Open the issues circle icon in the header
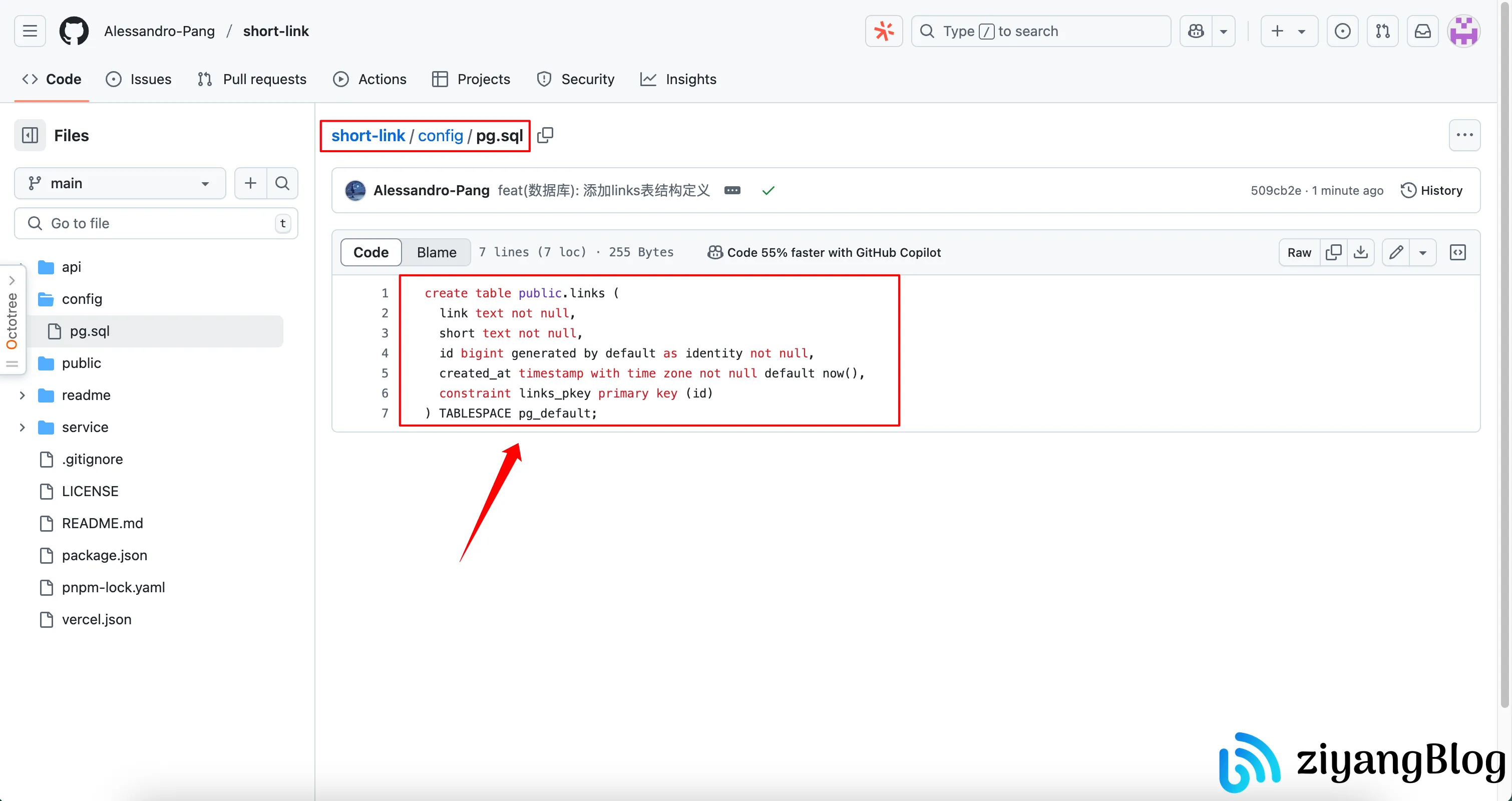This screenshot has width=1512, height=801. click(x=1342, y=31)
